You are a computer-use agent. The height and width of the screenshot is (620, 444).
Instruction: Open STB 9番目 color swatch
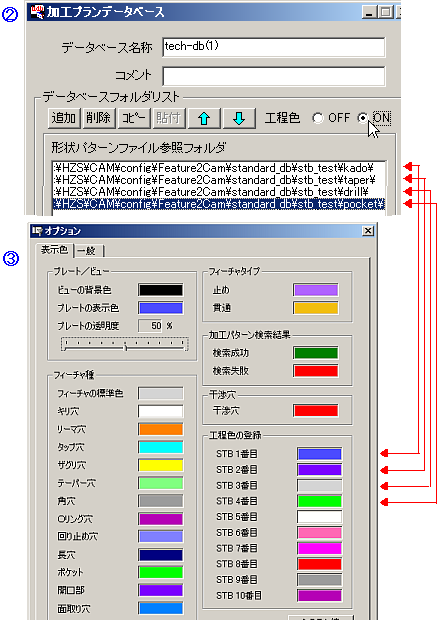click(x=319, y=580)
